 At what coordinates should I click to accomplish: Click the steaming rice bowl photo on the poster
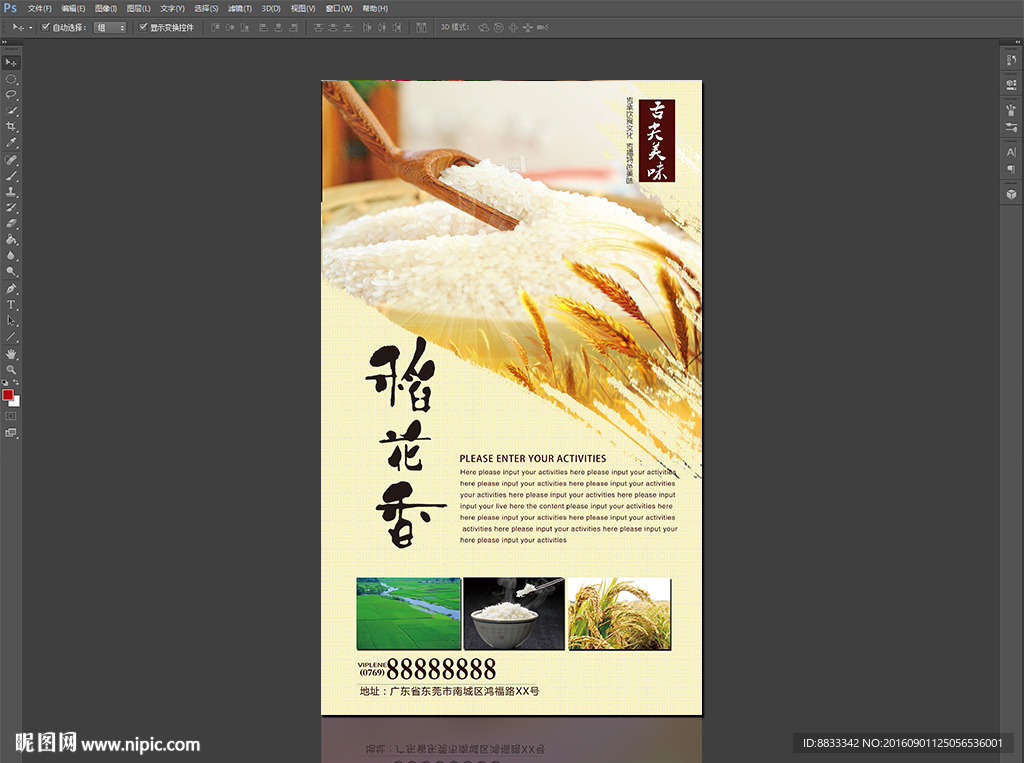[514, 613]
